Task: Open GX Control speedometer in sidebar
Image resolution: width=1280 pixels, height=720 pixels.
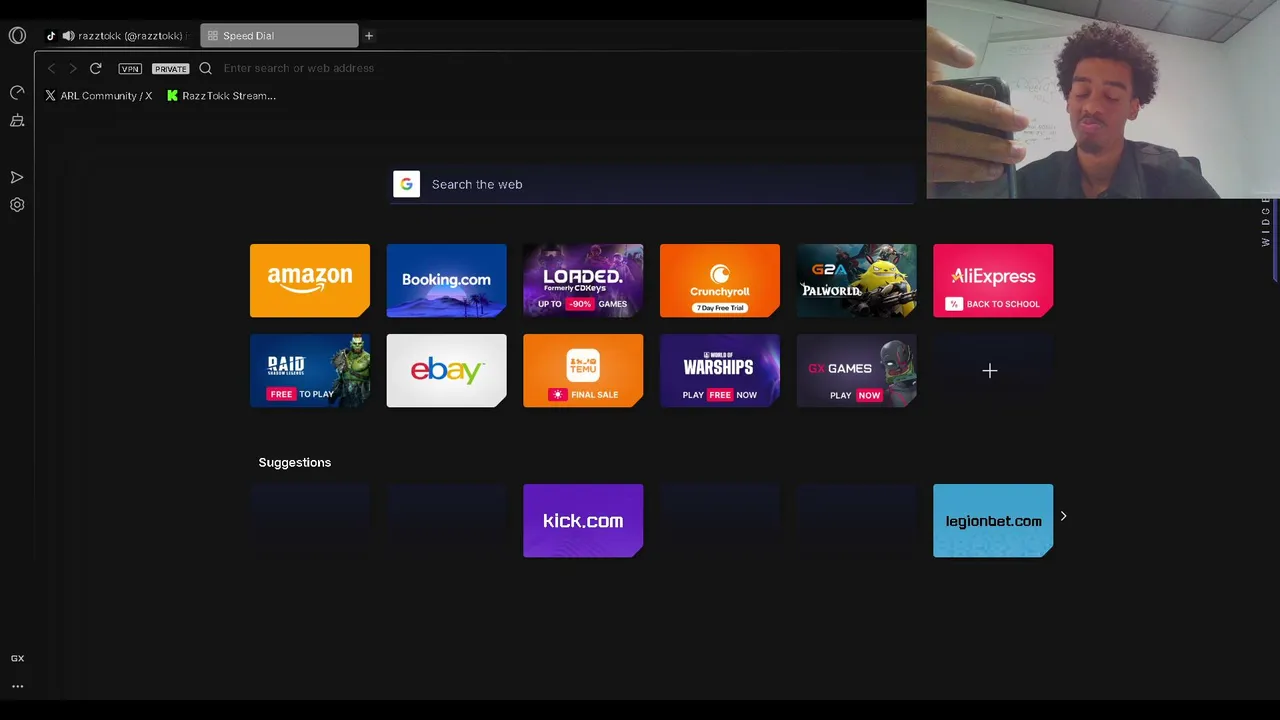Action: (x=17, y=93)
